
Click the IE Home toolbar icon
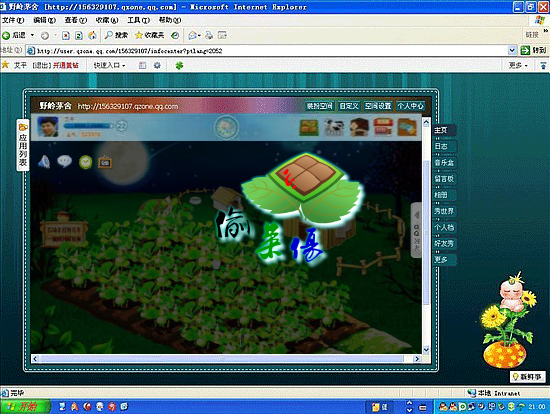click(92, 35)
